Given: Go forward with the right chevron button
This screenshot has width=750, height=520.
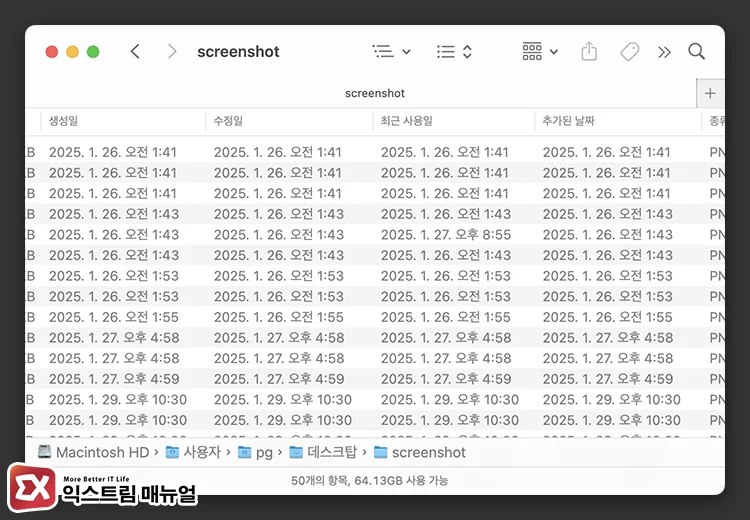Looking at the screenshot, I should tap(172, 51).
